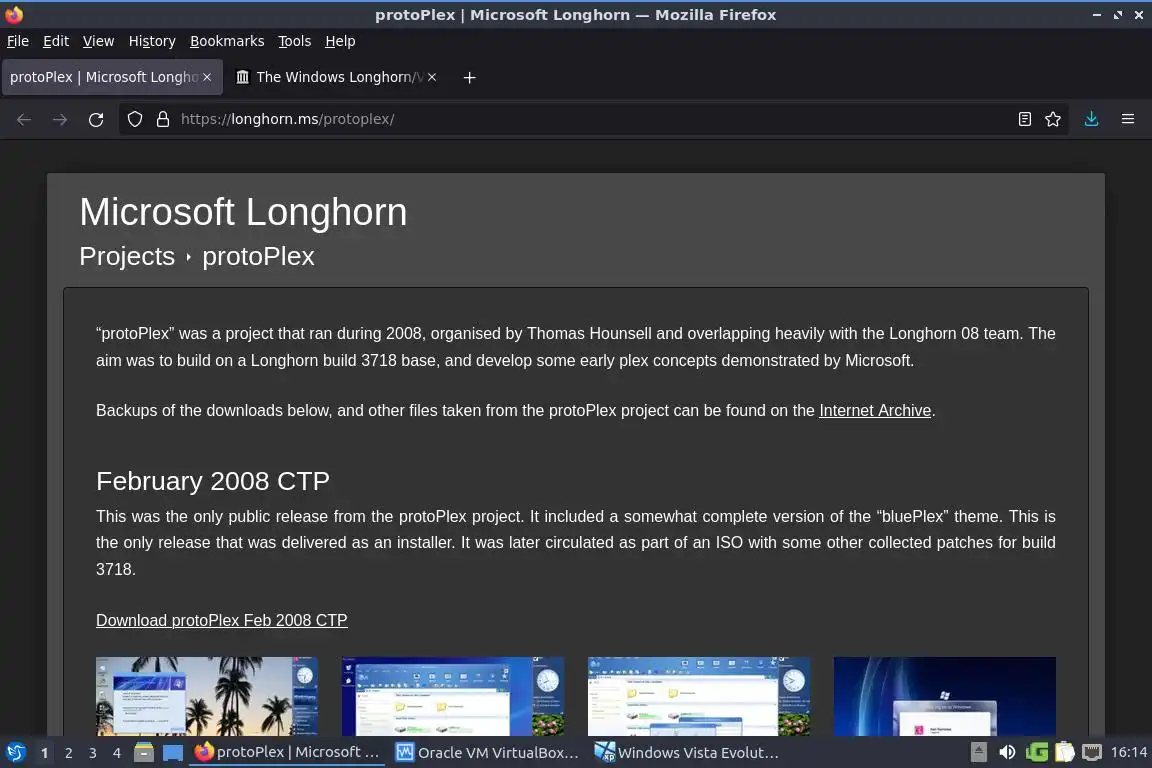1152x768 pixels.
Task: Open the Edit menu
Action: pyautogui.click(x=56, y=41)
